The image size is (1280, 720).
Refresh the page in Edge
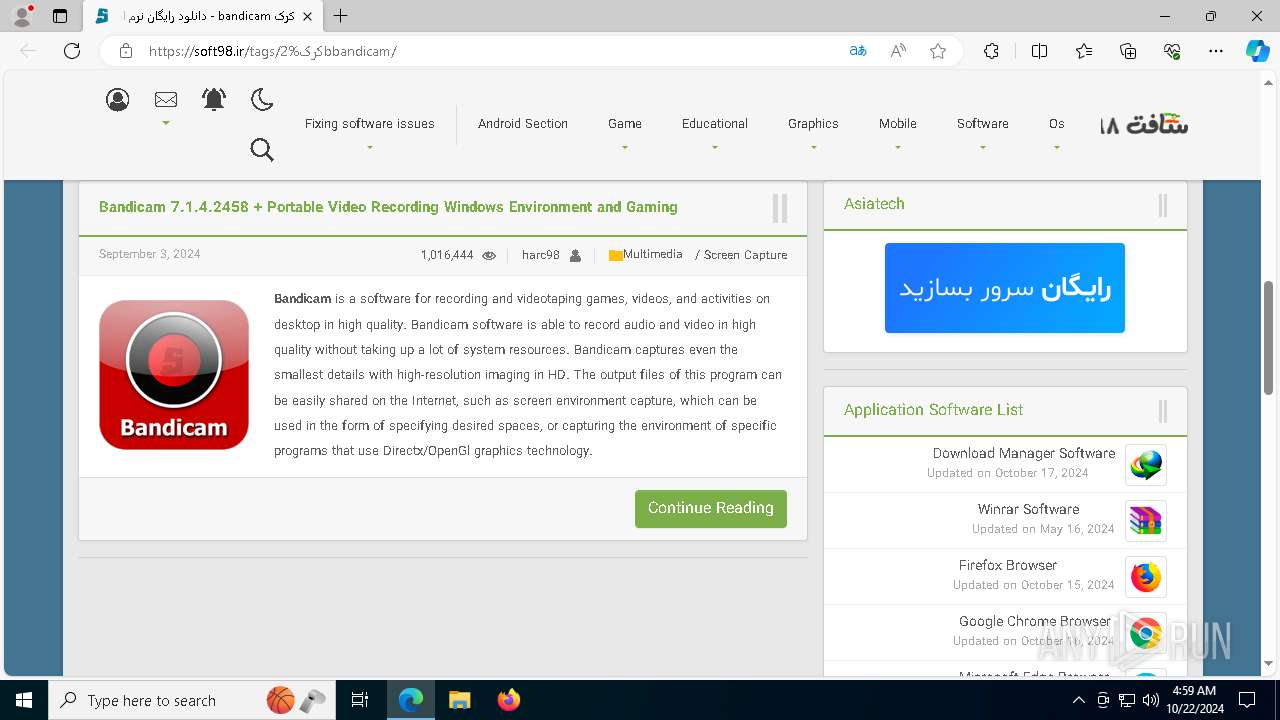(72, 51)
